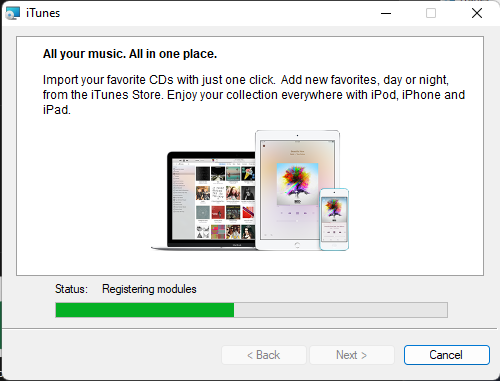500x381 pixels.
Task: Click the disabled Next > button
Action: pos(352,355)
